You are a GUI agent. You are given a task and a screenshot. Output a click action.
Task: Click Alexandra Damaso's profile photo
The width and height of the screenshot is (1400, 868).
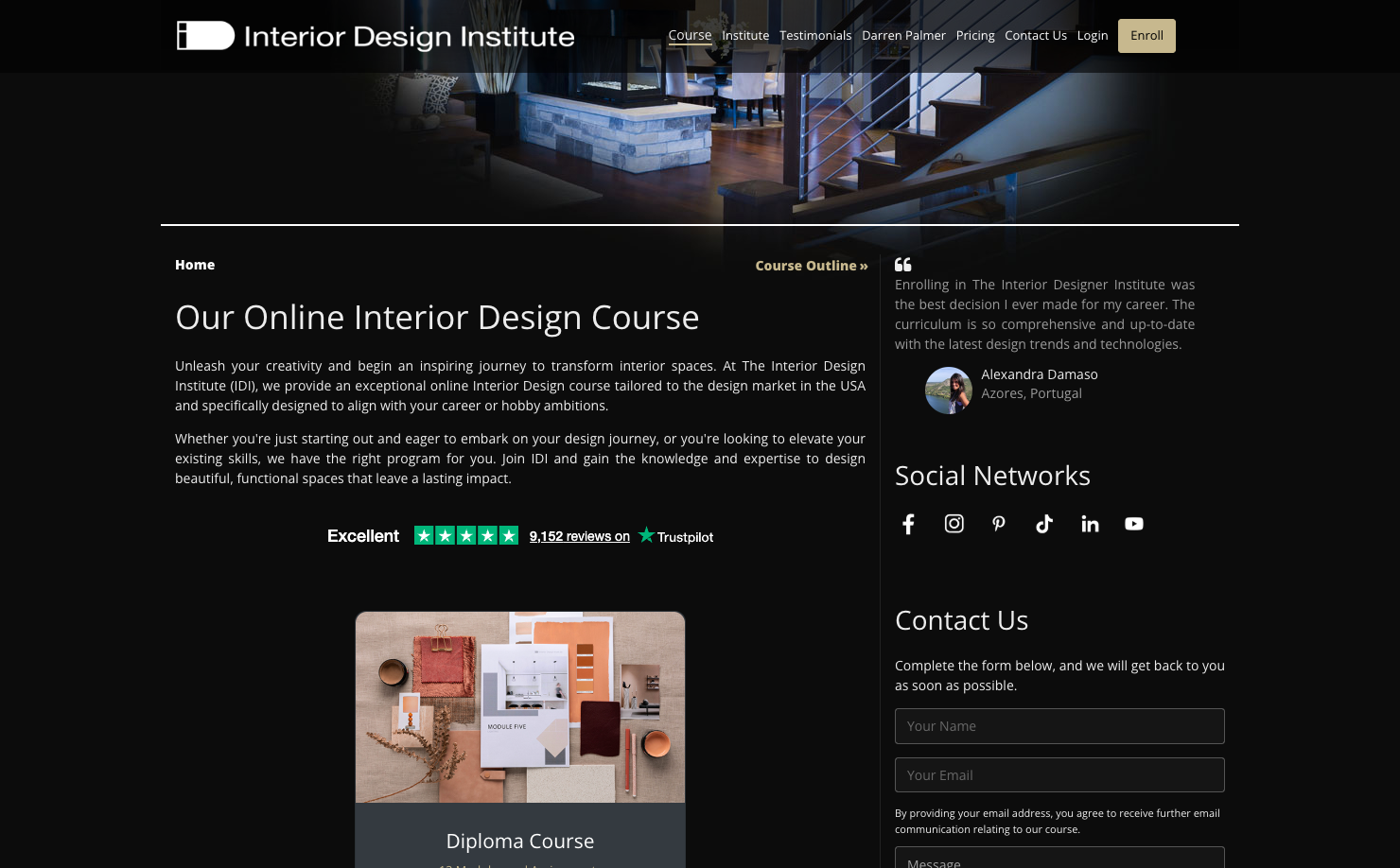click(949, 391)
